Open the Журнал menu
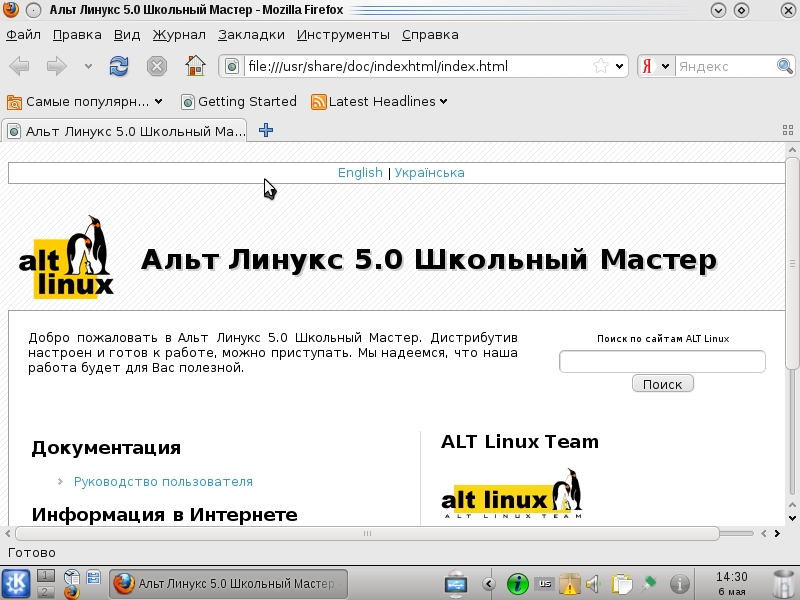 click(x=179, y=35)
